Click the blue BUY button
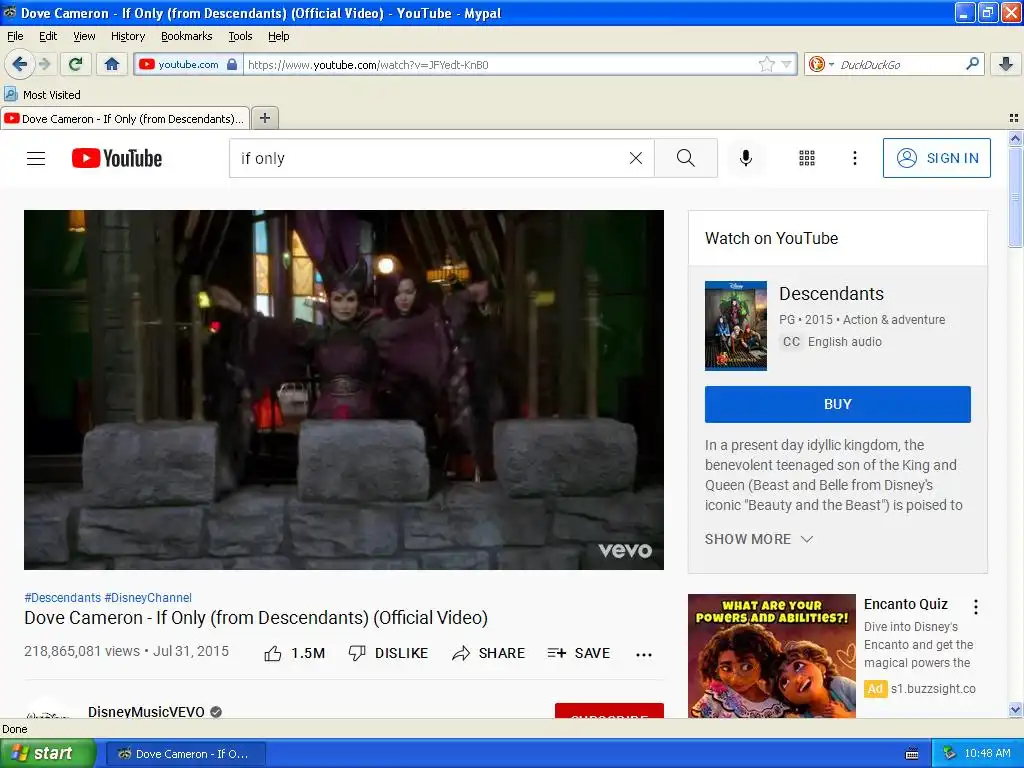Image resolution: width=1024 pixels, height=768 pixels. (x=837, y=404)
